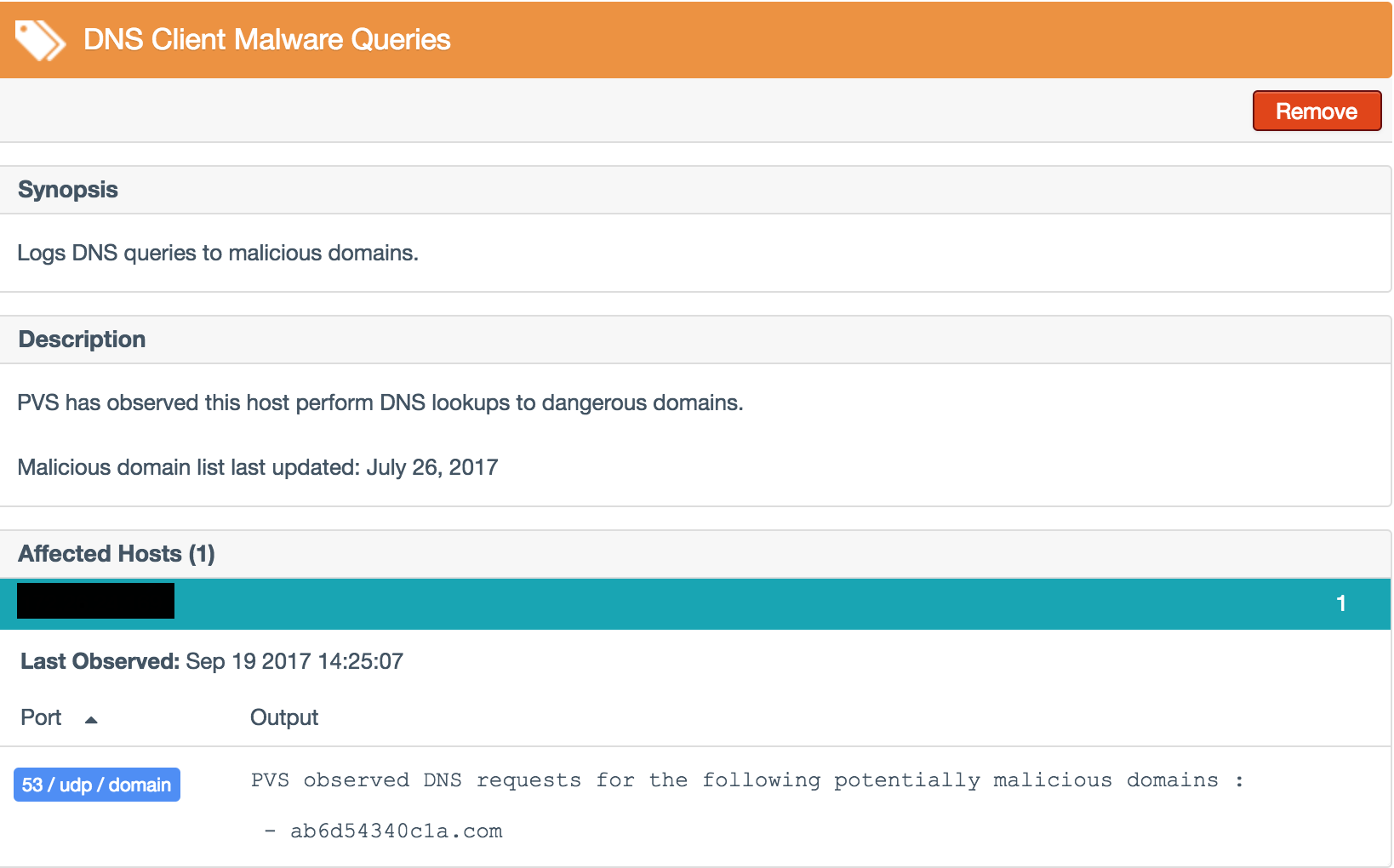The width and height of the screenshot is (1394, 868).
Task: Collapse the affected host row bar
Action: (x=695, y=604)
